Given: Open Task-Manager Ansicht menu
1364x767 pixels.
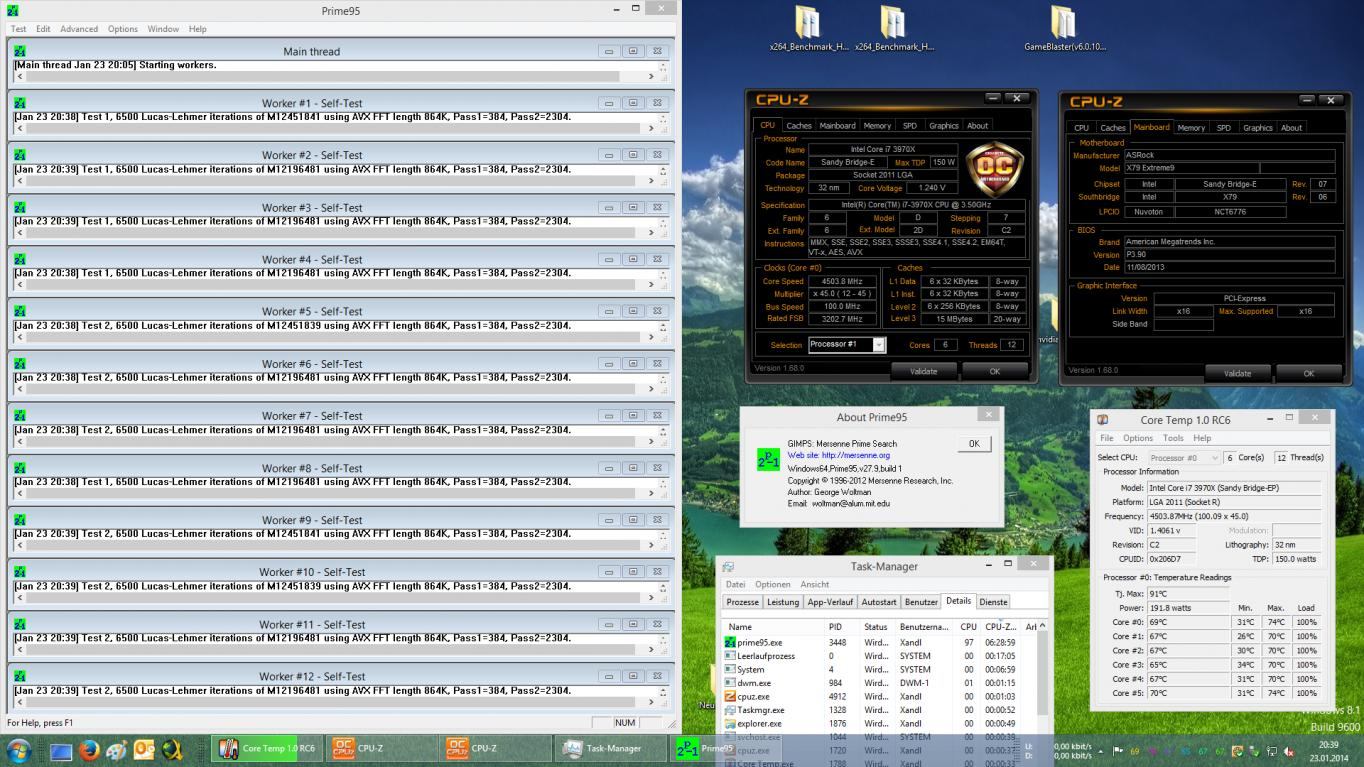Looking at the screenshot, I should (814, 584).
